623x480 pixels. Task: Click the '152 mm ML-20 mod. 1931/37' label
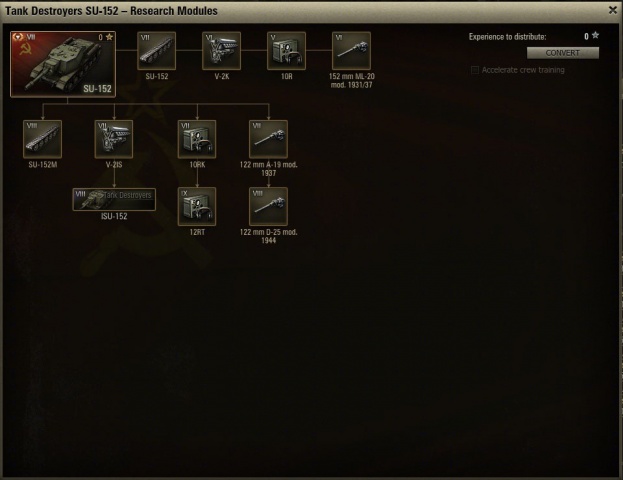(352, 80)
